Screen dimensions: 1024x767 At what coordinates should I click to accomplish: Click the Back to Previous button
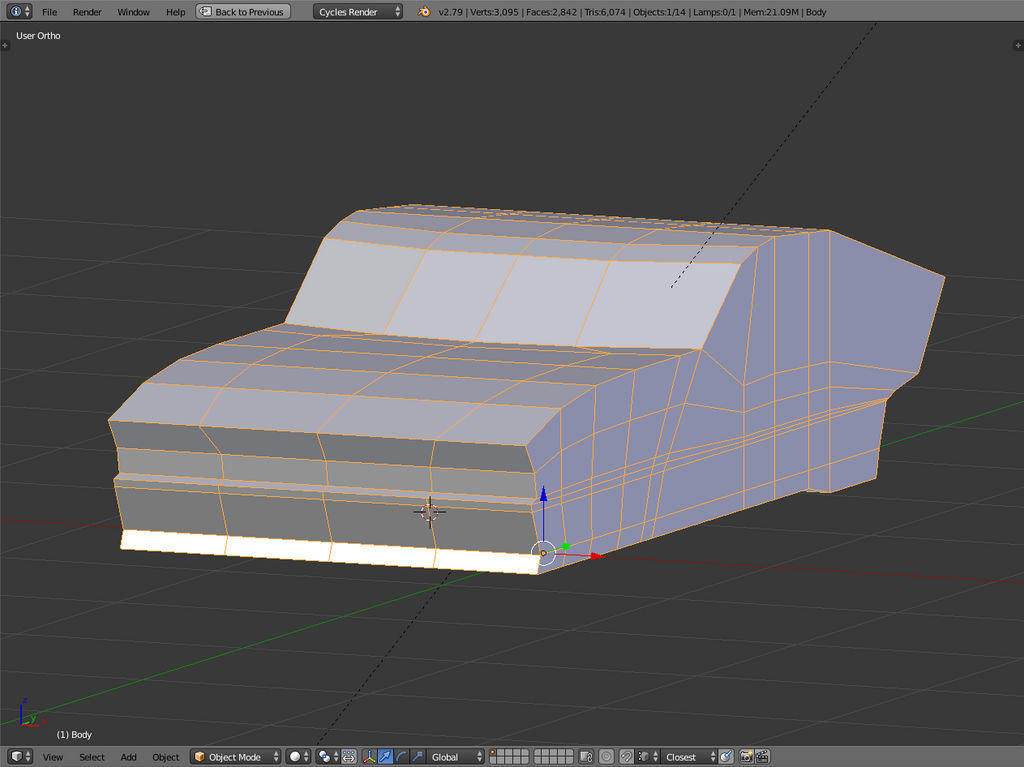pyautogui.click(x=242, y=12)
